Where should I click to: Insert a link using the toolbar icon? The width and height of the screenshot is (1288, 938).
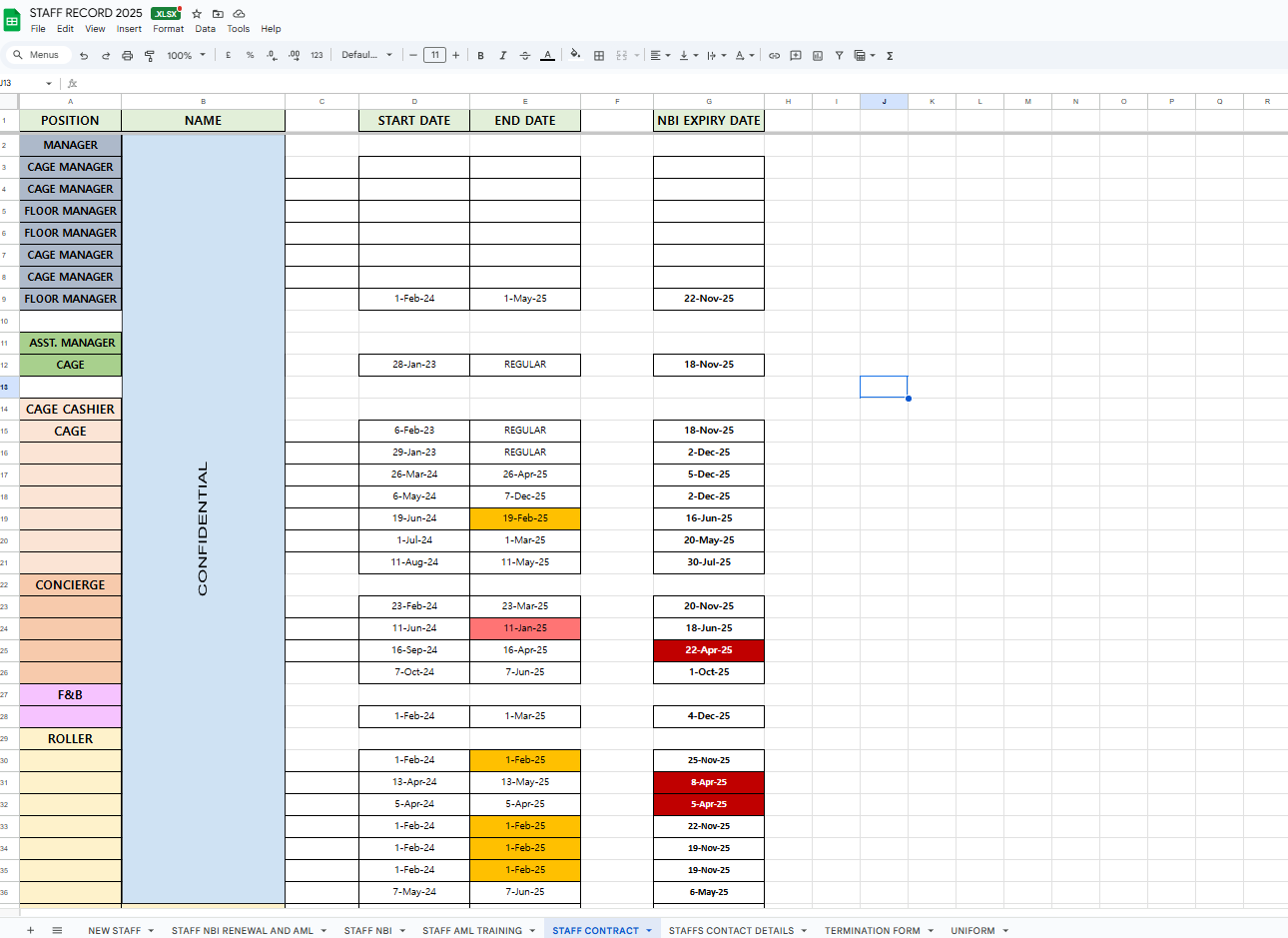pyautogui.click(x=774, y=56)
